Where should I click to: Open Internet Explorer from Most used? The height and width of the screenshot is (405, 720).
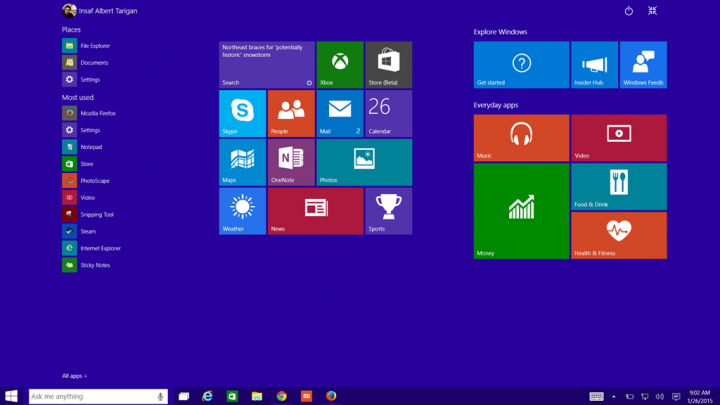click(91, 248)
